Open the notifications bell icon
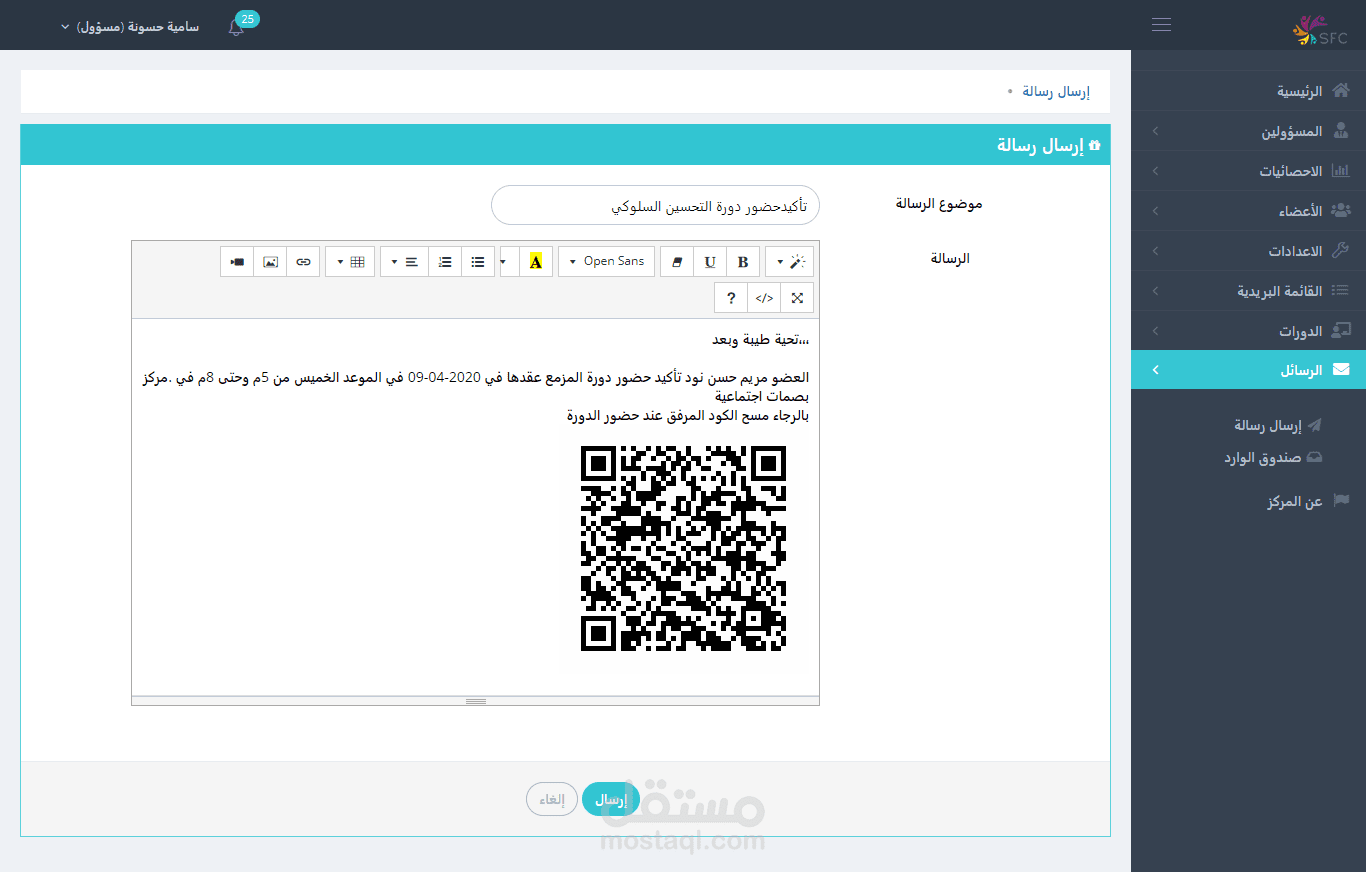Viewport: 1366px width, 872px height. (x=236, y=27)
